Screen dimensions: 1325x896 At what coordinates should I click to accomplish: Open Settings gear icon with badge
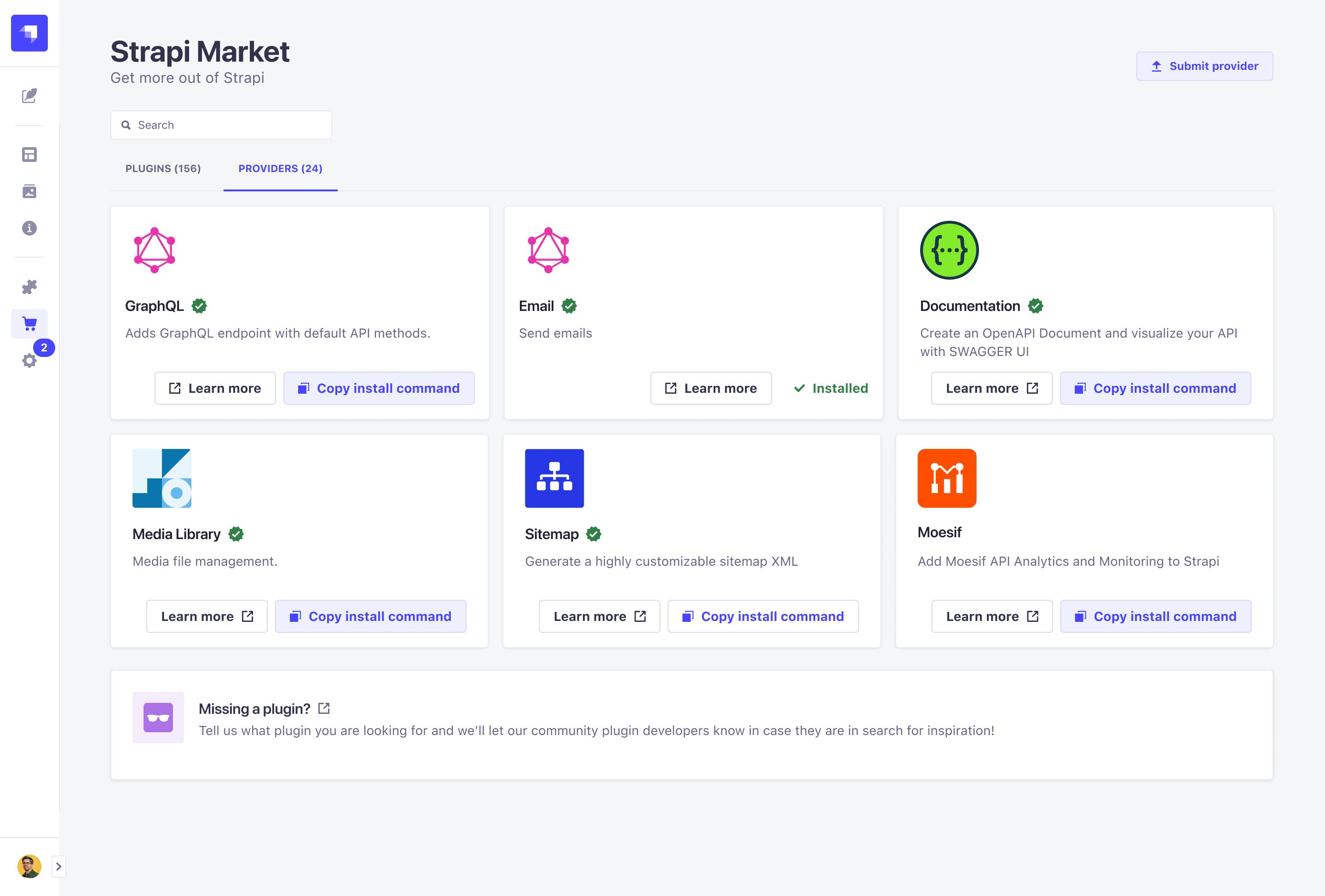(29, 360)
